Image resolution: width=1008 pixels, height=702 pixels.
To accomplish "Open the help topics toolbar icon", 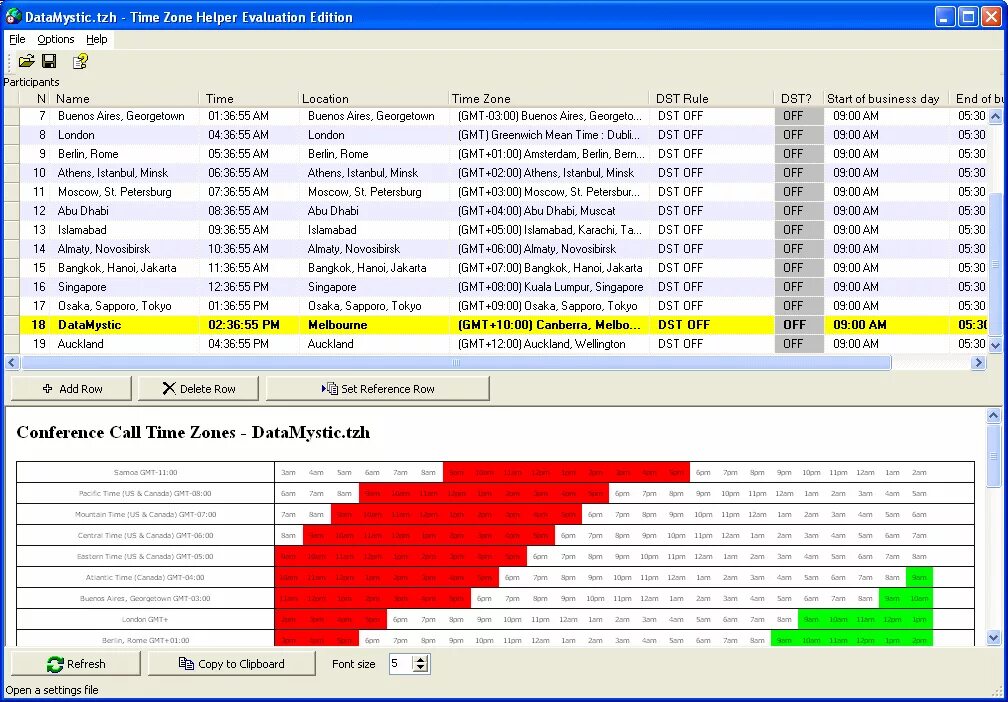I will click(80, 61).
